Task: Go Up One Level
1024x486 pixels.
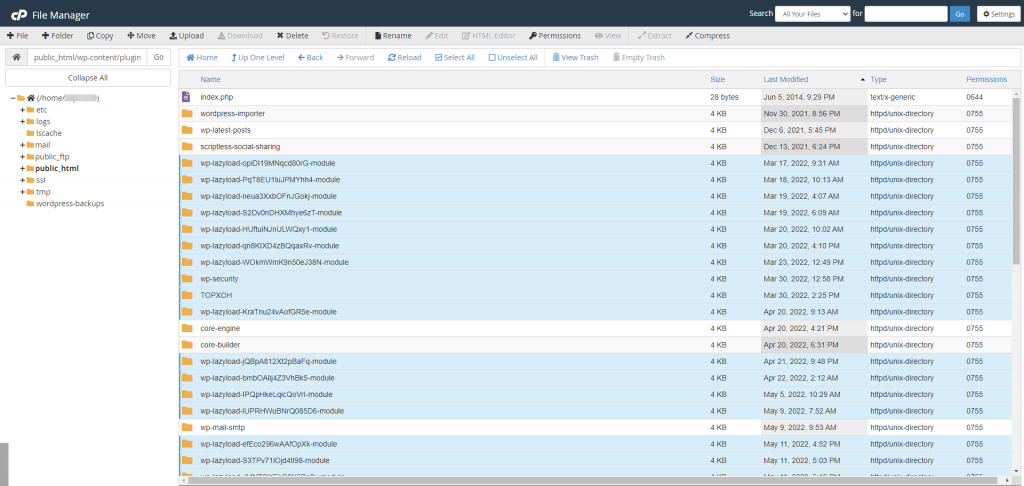Action: (x=257, y=57)
